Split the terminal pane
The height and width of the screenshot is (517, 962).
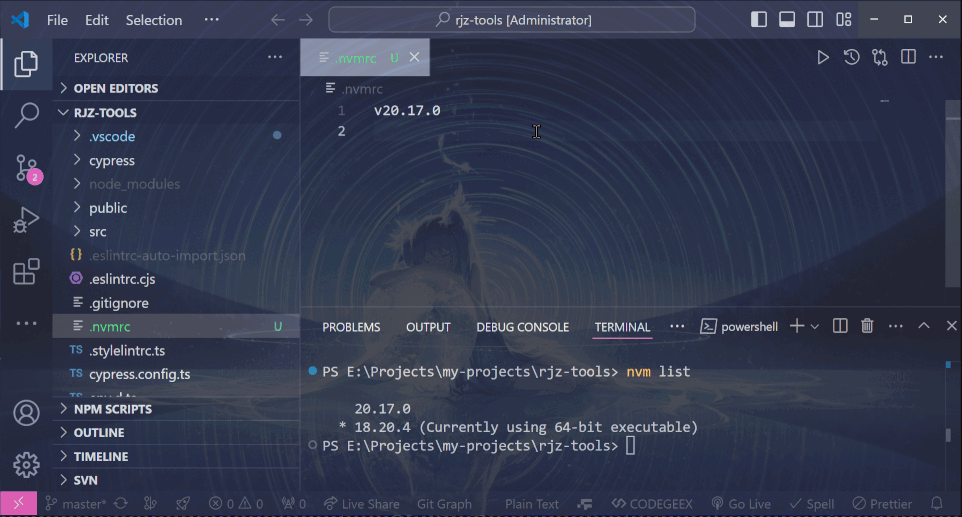[840, 326]
